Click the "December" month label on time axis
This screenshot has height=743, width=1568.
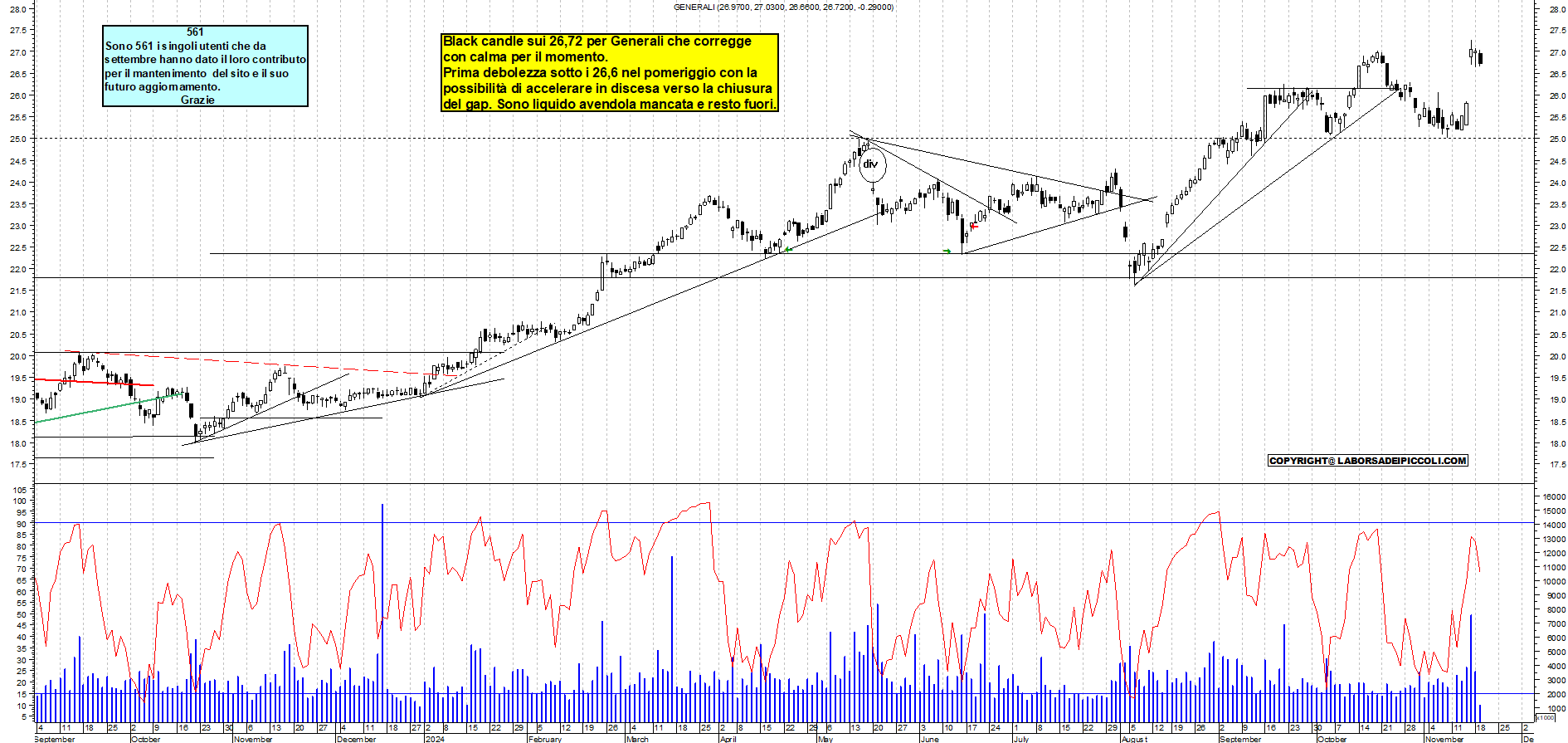coord(357,739)
